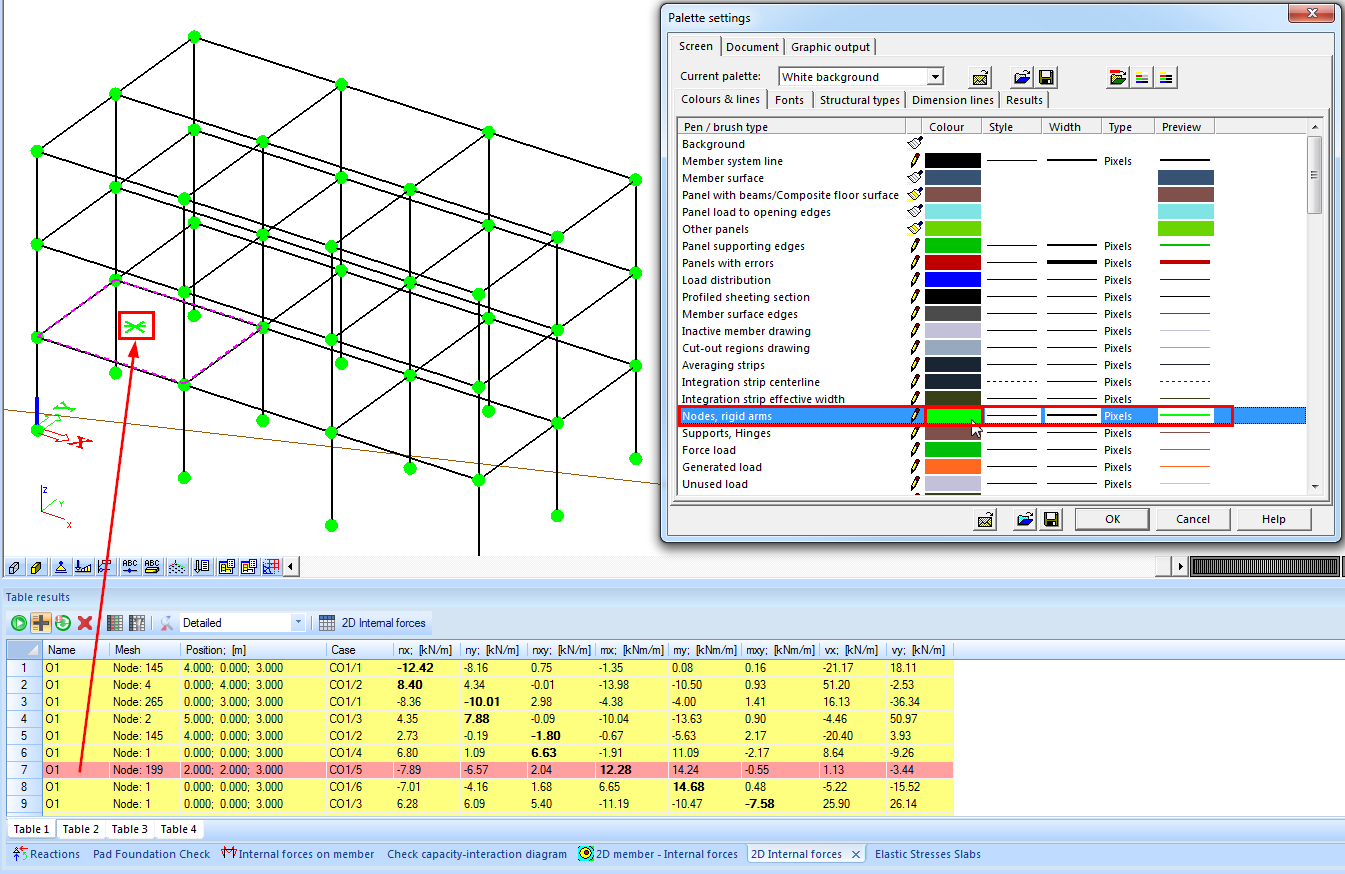Click the red X delete icon in Table results

coord(85,623)
